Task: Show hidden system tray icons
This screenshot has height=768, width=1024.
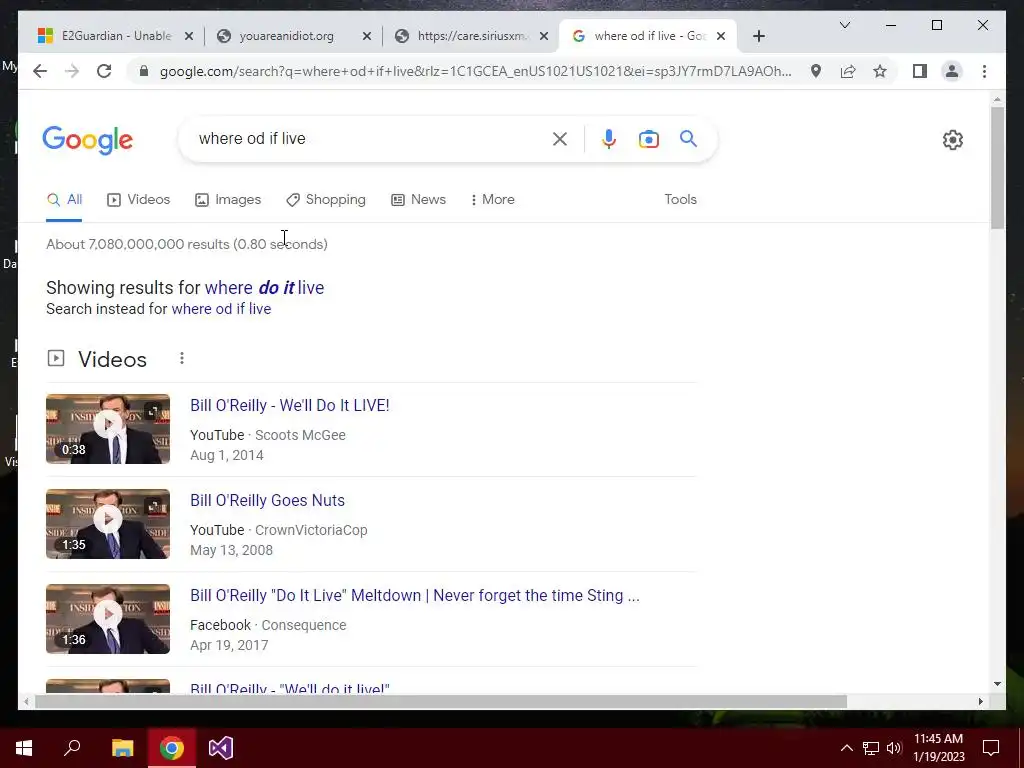Action: [x=846, y=748]
